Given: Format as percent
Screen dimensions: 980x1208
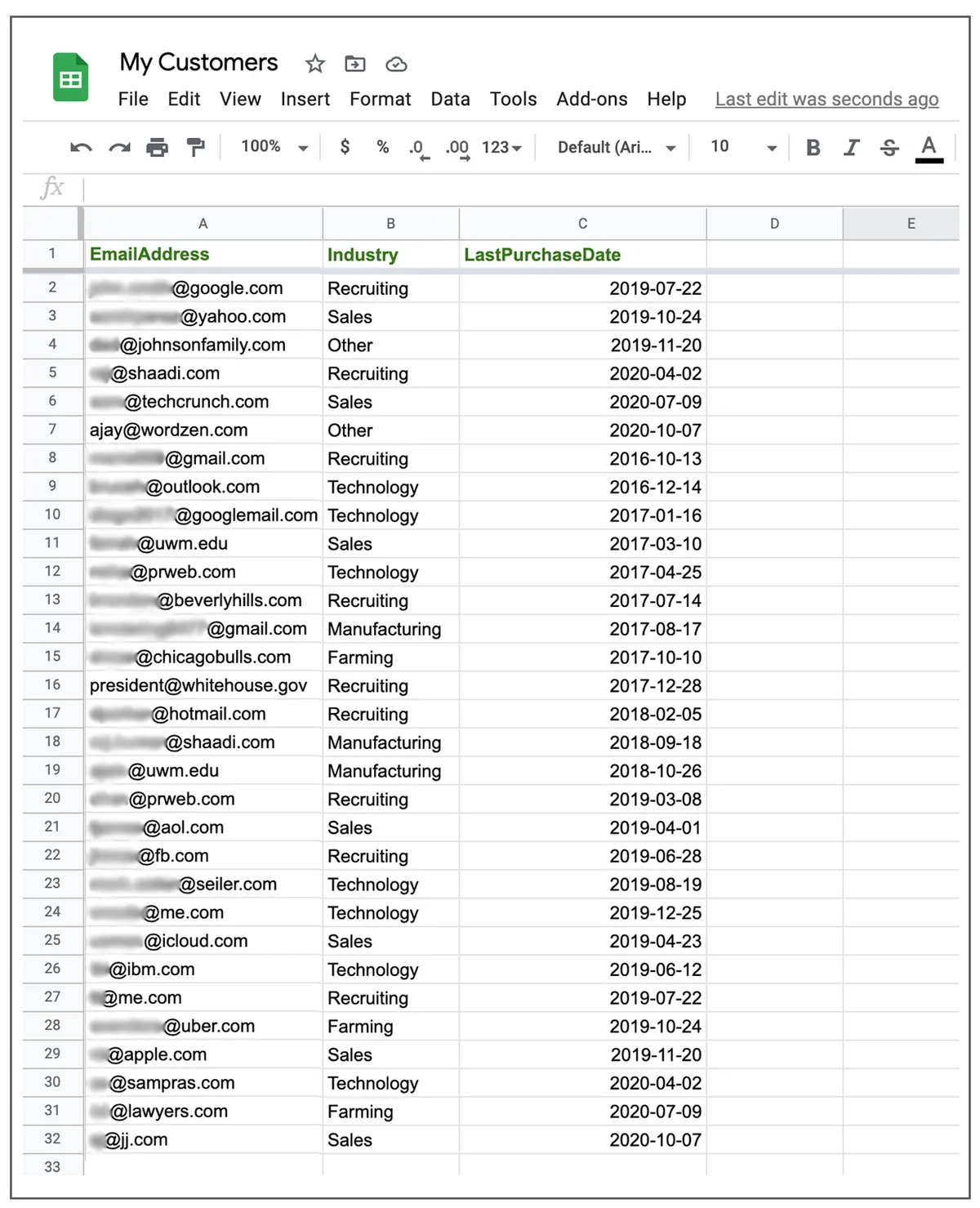Looking at the screenshot, I should point(382,147).
